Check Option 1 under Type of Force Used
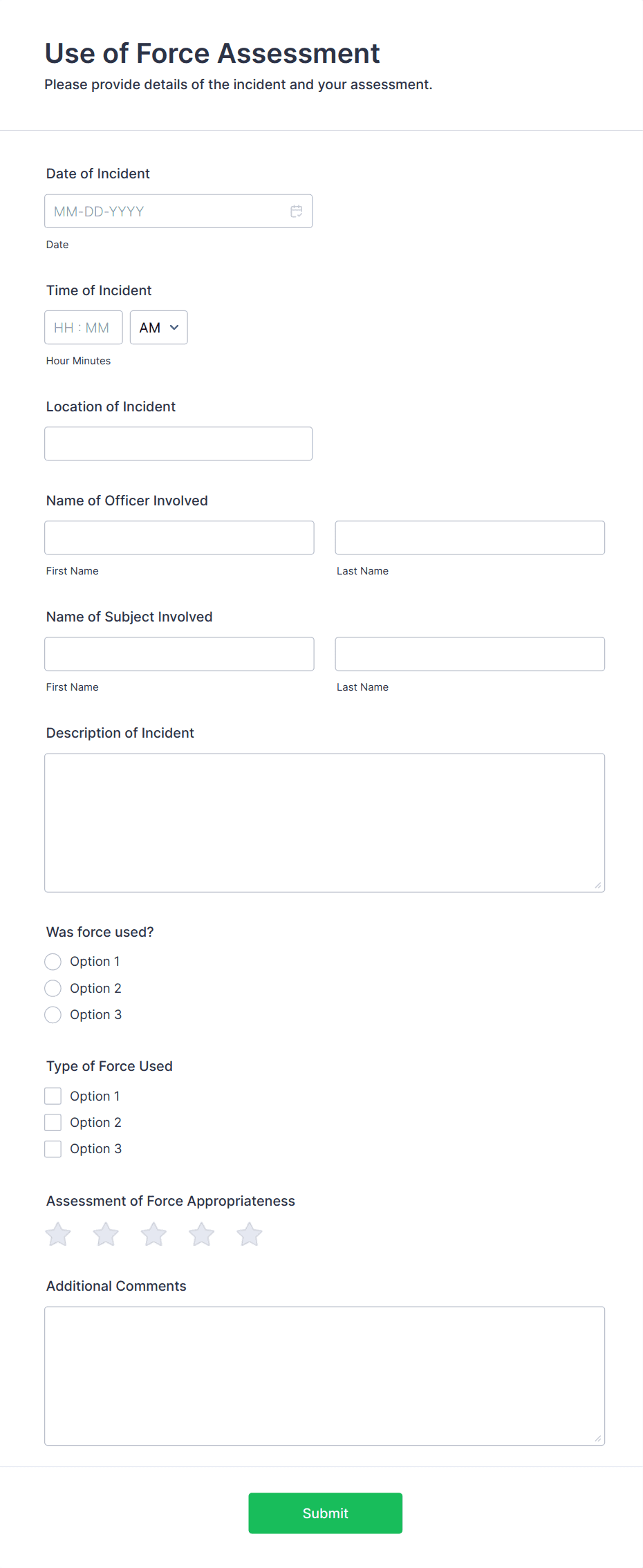643x1568 pixels. coord(53,1095)
